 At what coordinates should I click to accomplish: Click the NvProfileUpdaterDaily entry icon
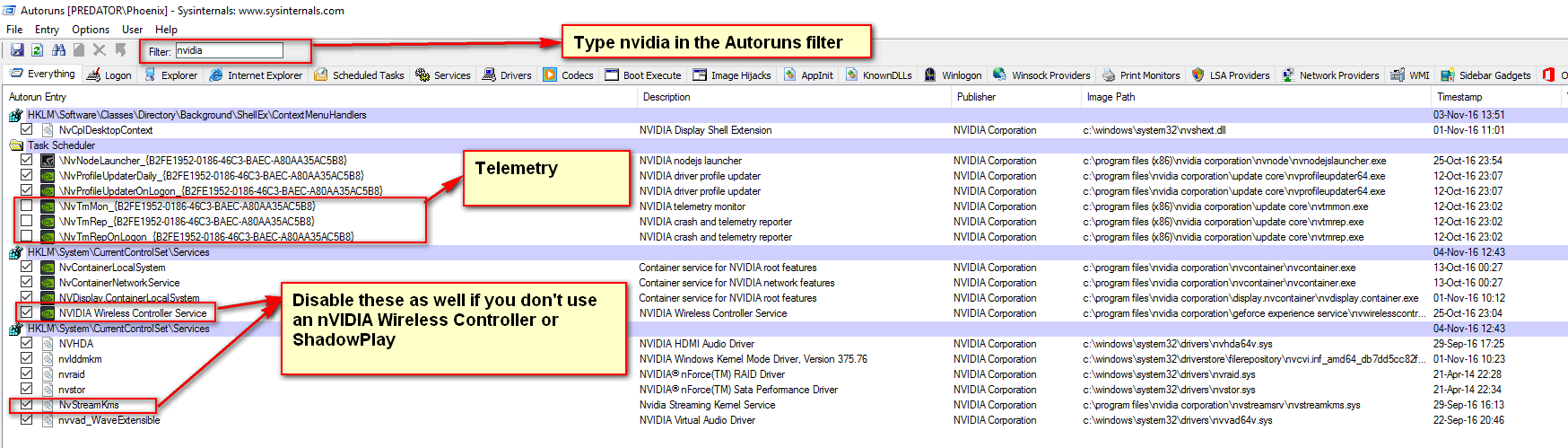coord(48,176)
